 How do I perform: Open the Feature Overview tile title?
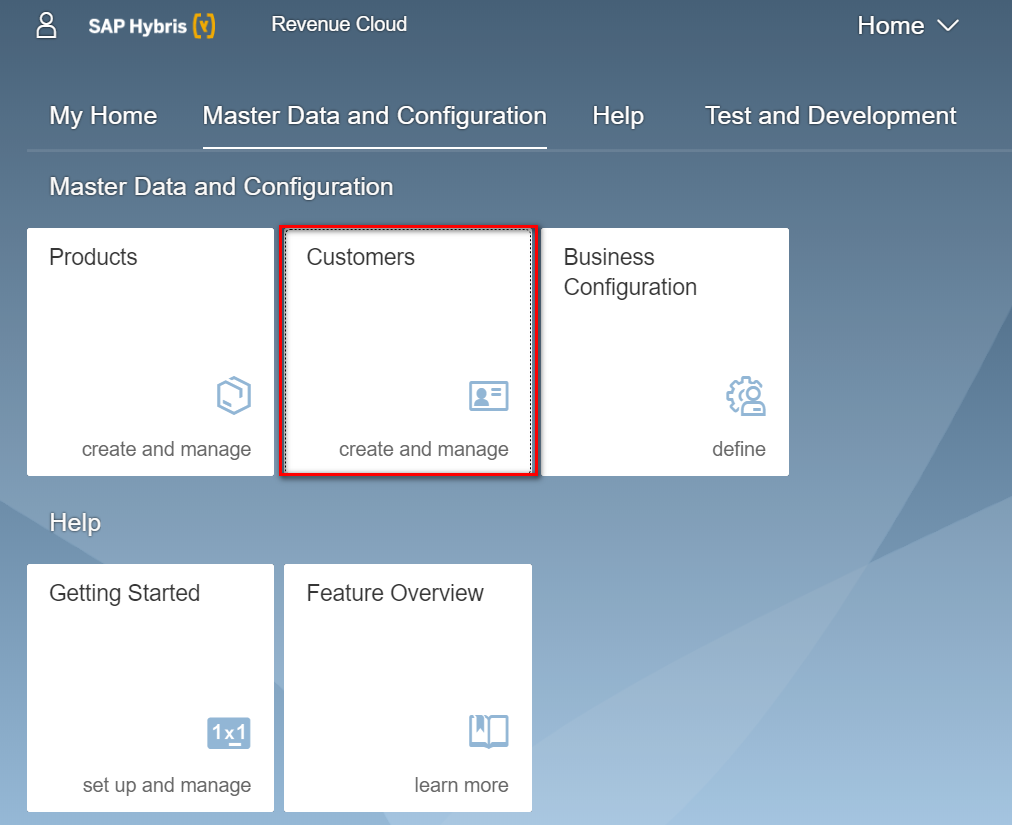395,593
